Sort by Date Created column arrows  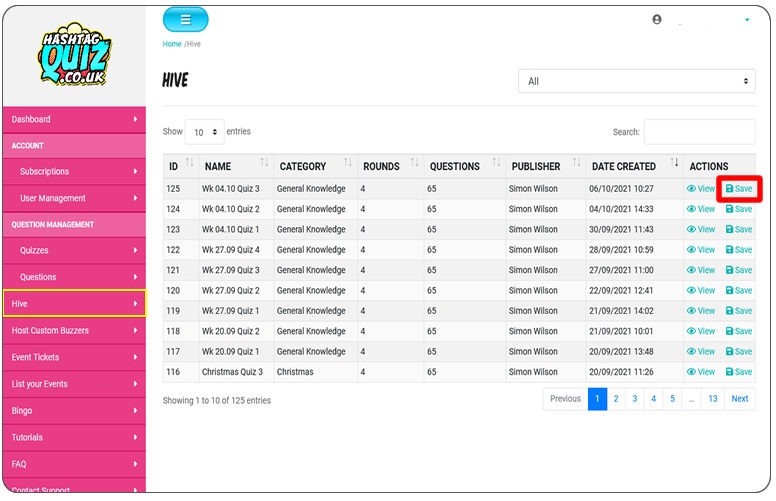coord(675,162)
